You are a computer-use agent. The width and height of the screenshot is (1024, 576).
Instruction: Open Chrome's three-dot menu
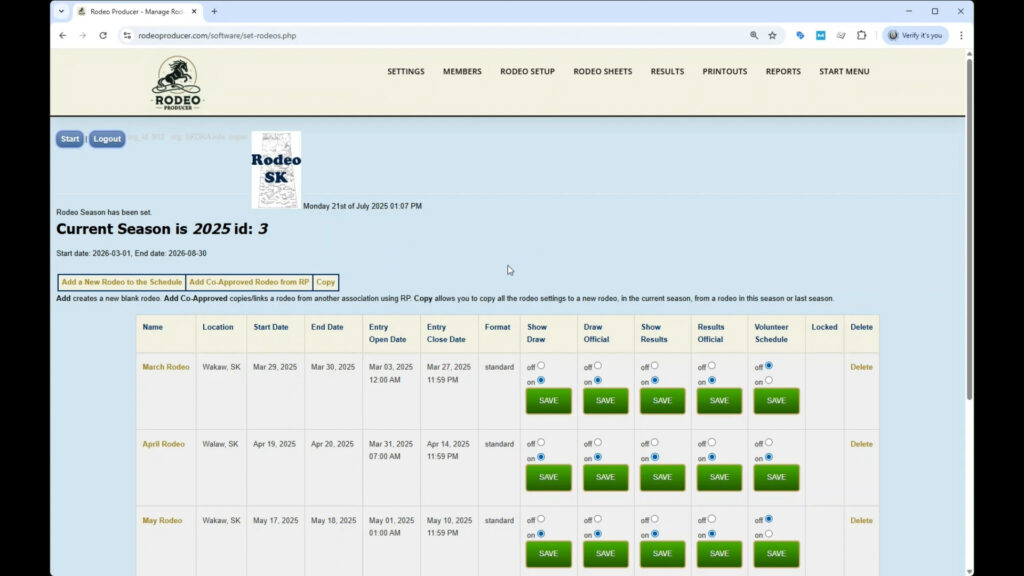[961, 35]
